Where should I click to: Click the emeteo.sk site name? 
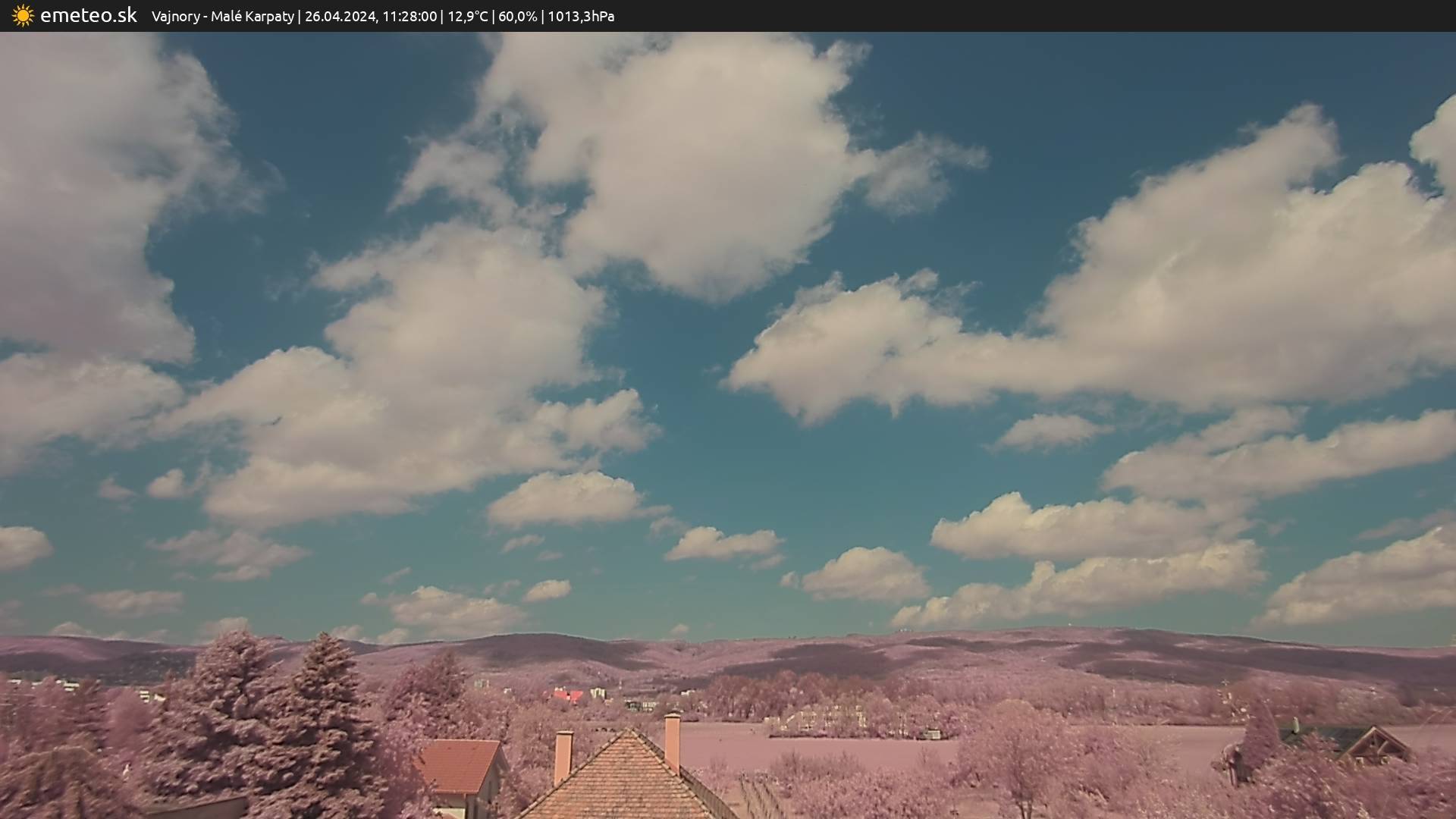coord(89,16)
